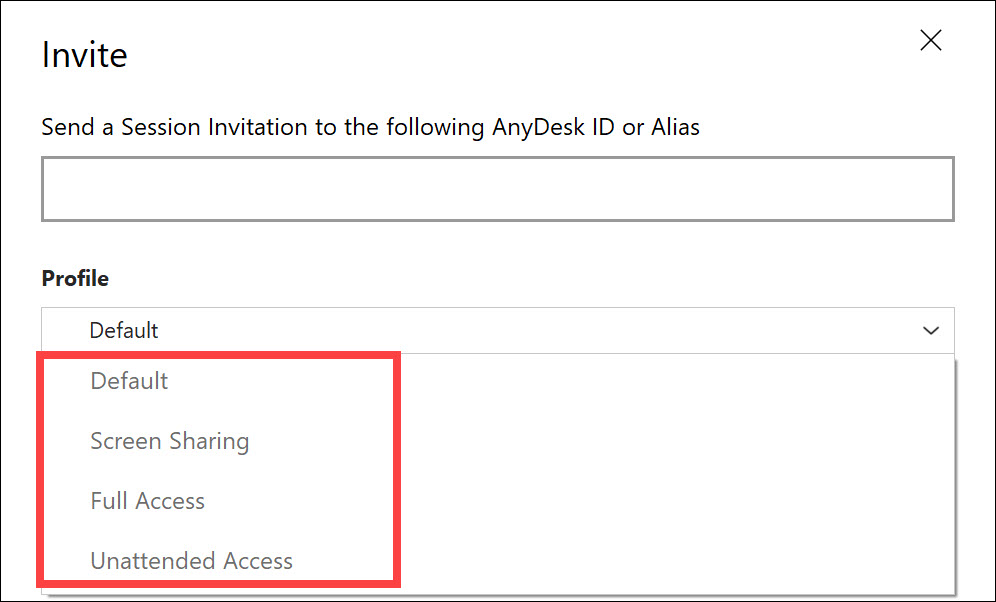
Task: Switch the session profile to Full Access
Action: (x=147, y=501)
